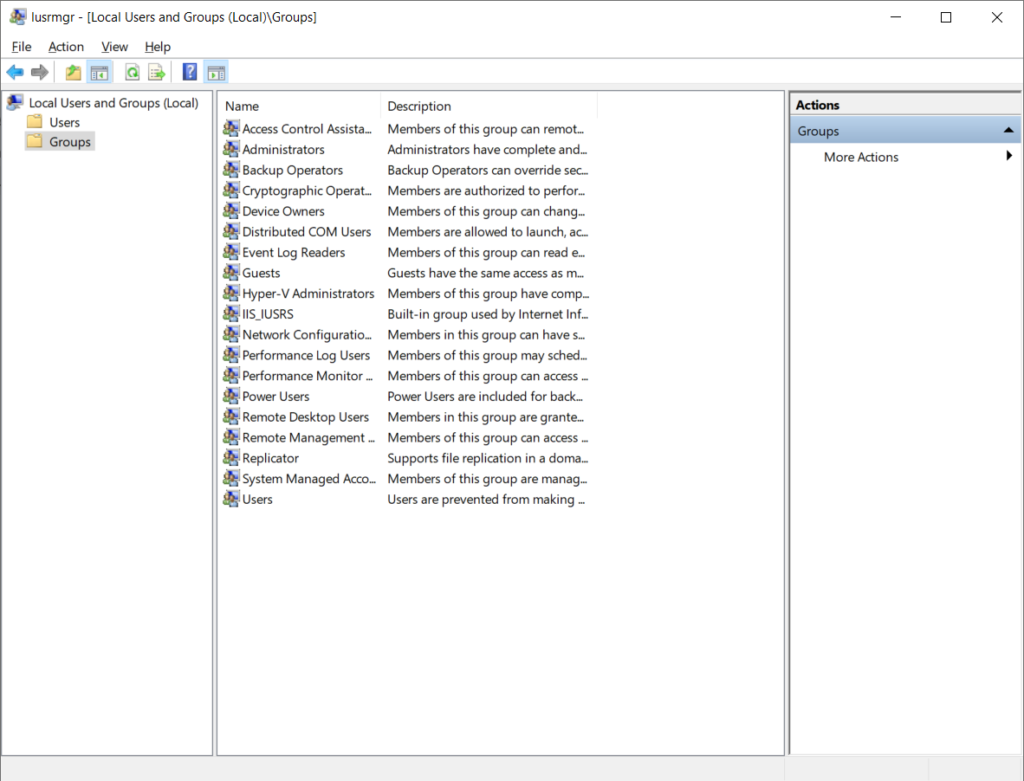1024x781 pixels.
Task: Open the View menu
Action: point(114,46)
